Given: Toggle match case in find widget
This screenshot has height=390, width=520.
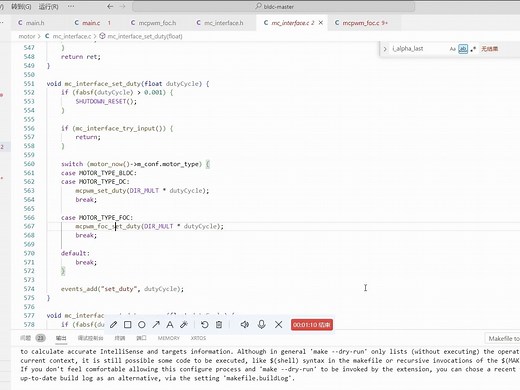Looking at the screenshot, I should pyautogui.click(x=453, y=49).
